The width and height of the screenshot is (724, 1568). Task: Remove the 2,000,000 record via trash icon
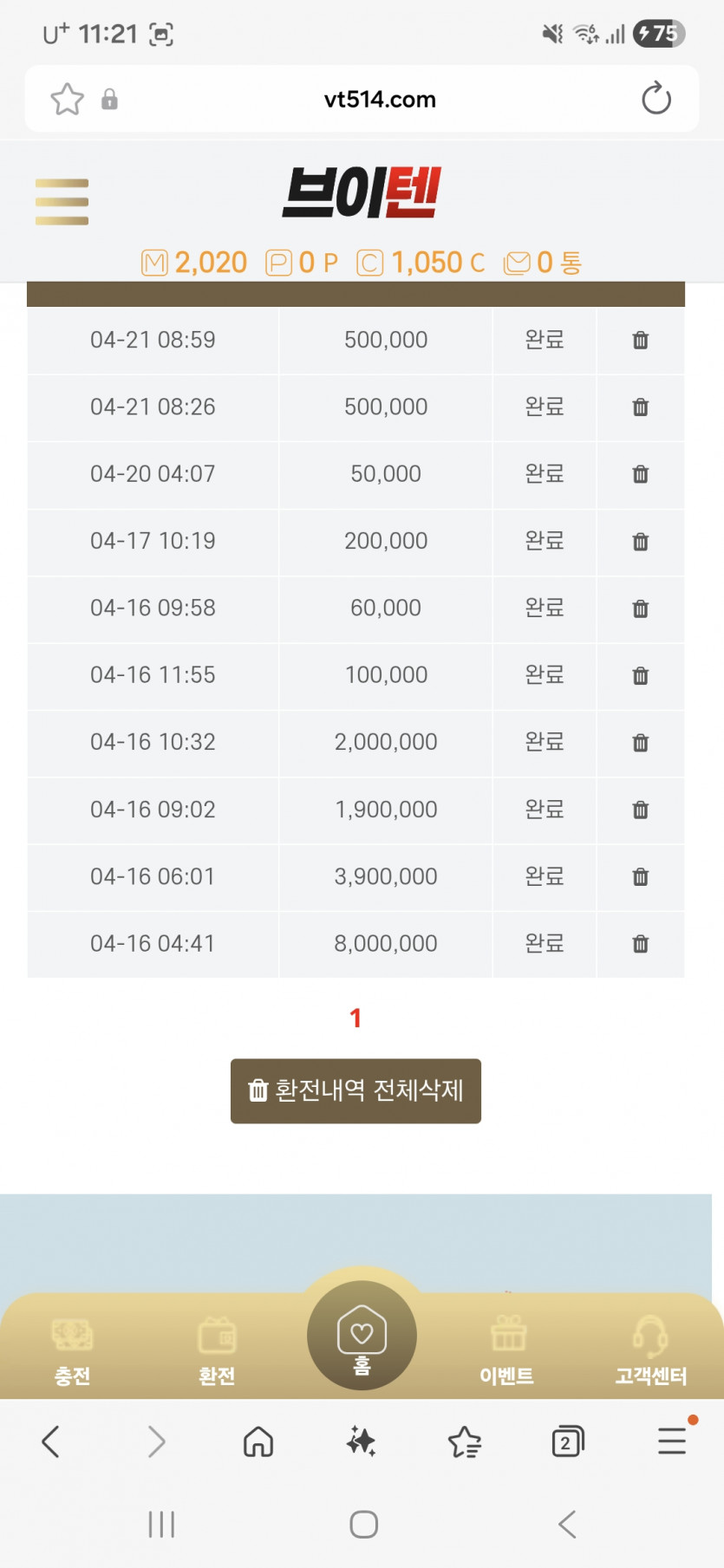tap(640, 743)
